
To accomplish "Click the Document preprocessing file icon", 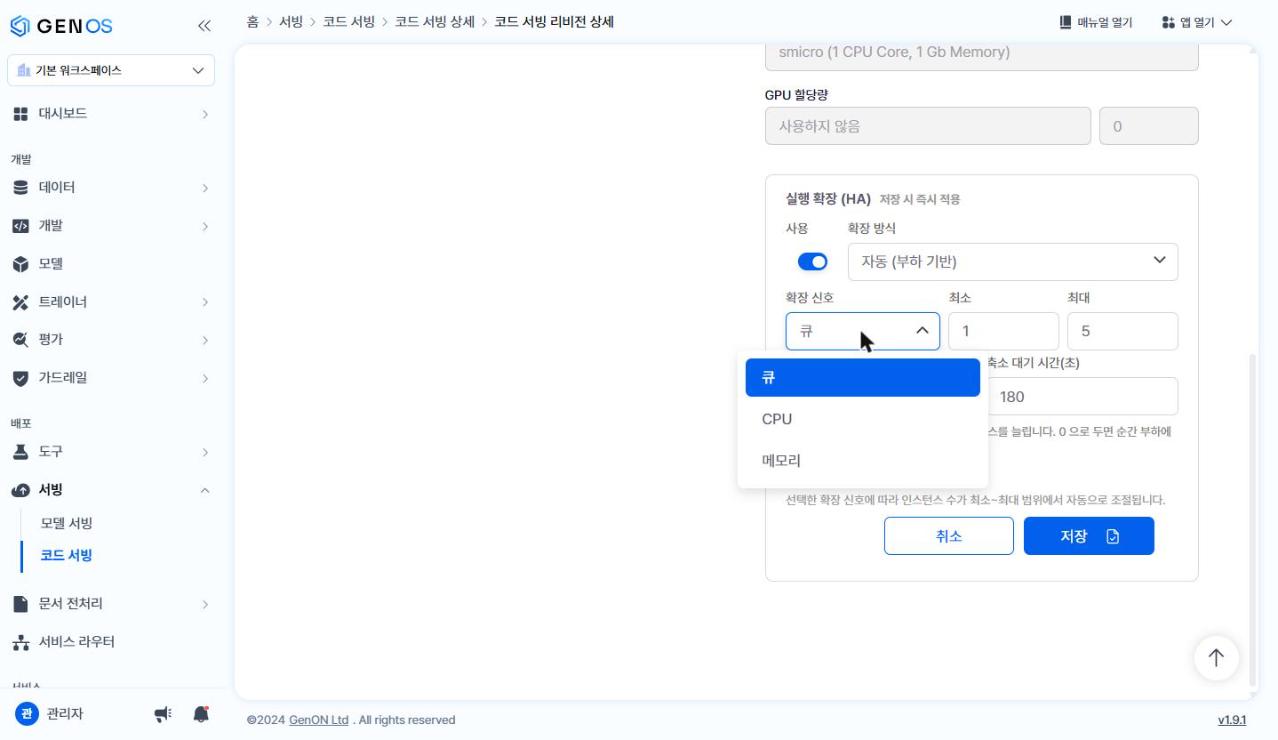I will click(20, 604).
